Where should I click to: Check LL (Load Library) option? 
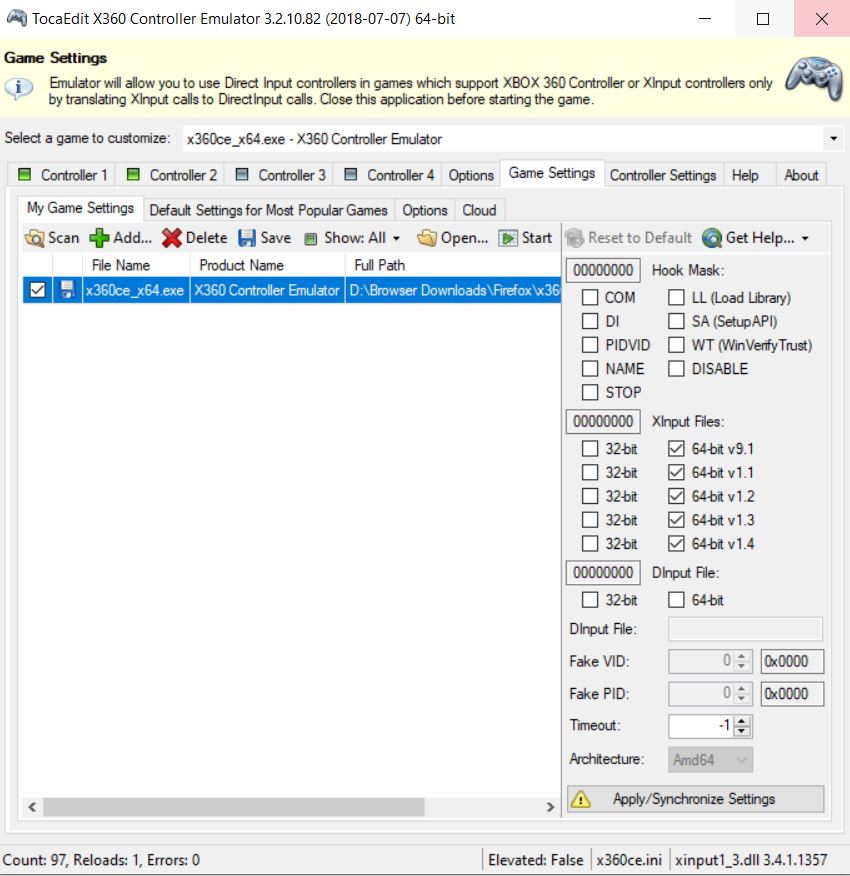(x=676, y=297)
